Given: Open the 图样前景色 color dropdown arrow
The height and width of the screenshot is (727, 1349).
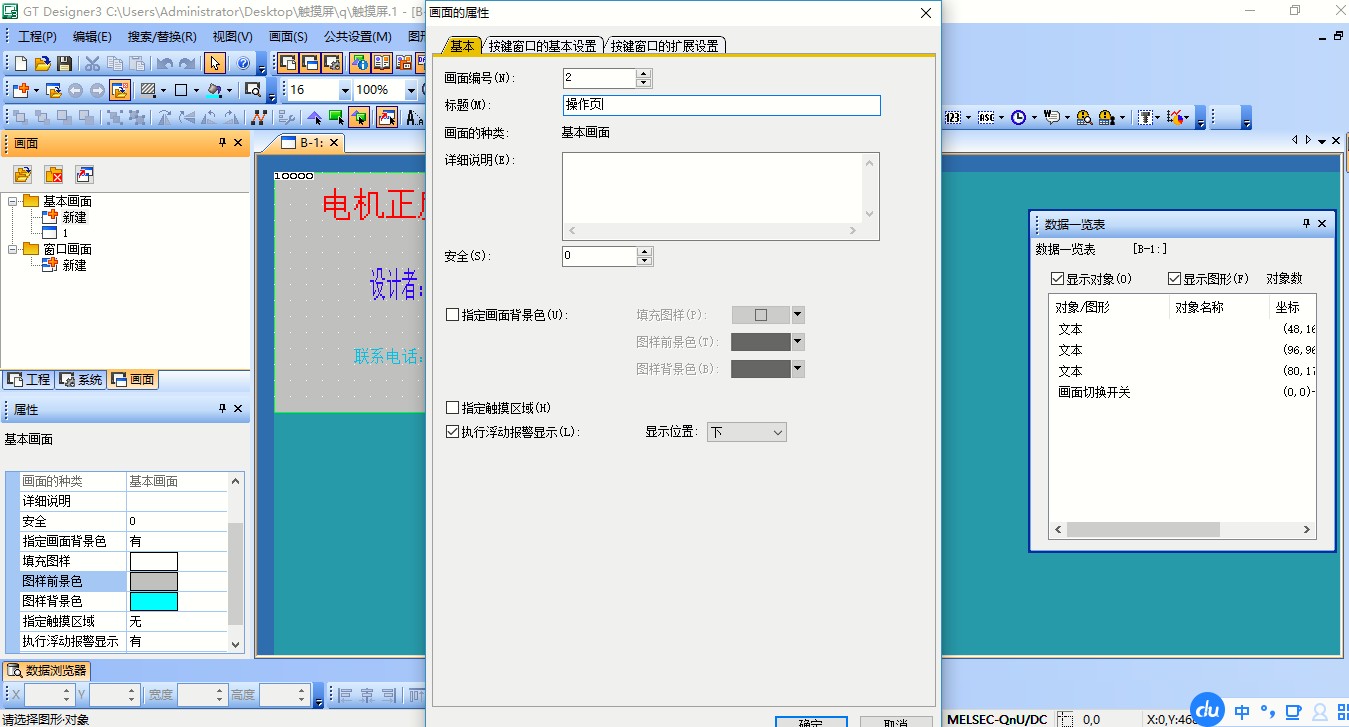Looking at the screenshot, I should click(798, 342).
